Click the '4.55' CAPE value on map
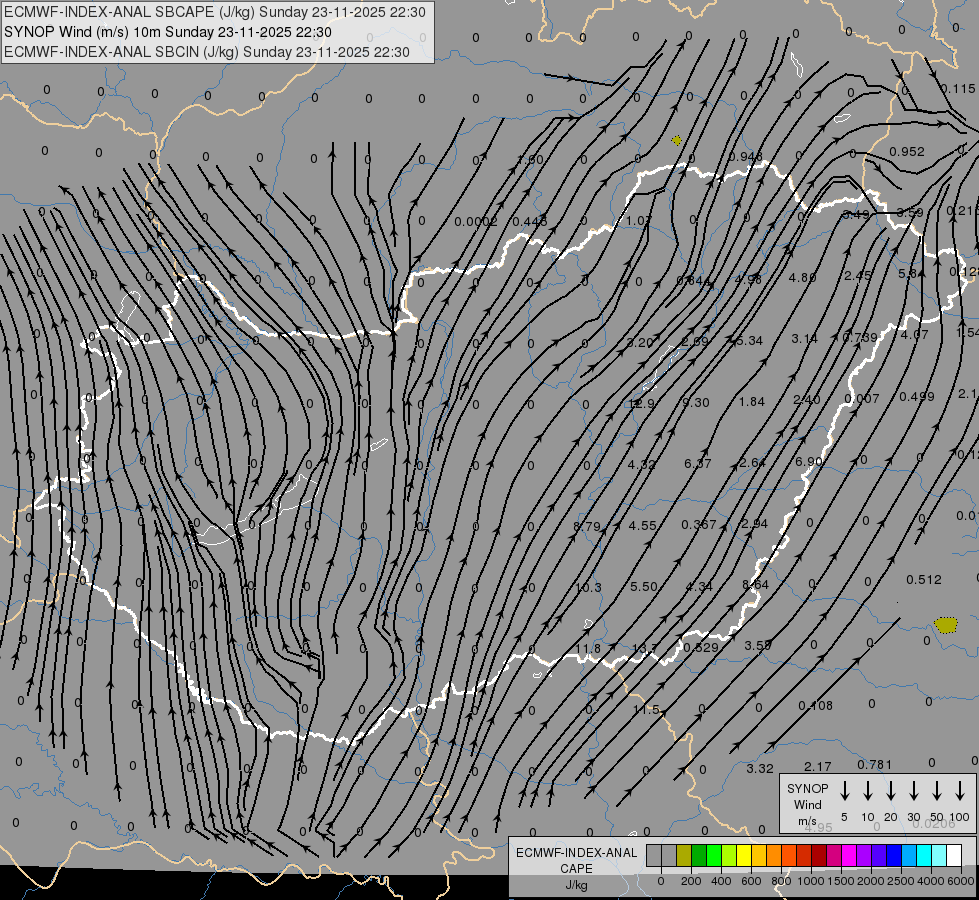This screenshot has width=979, height=900. 642,526
